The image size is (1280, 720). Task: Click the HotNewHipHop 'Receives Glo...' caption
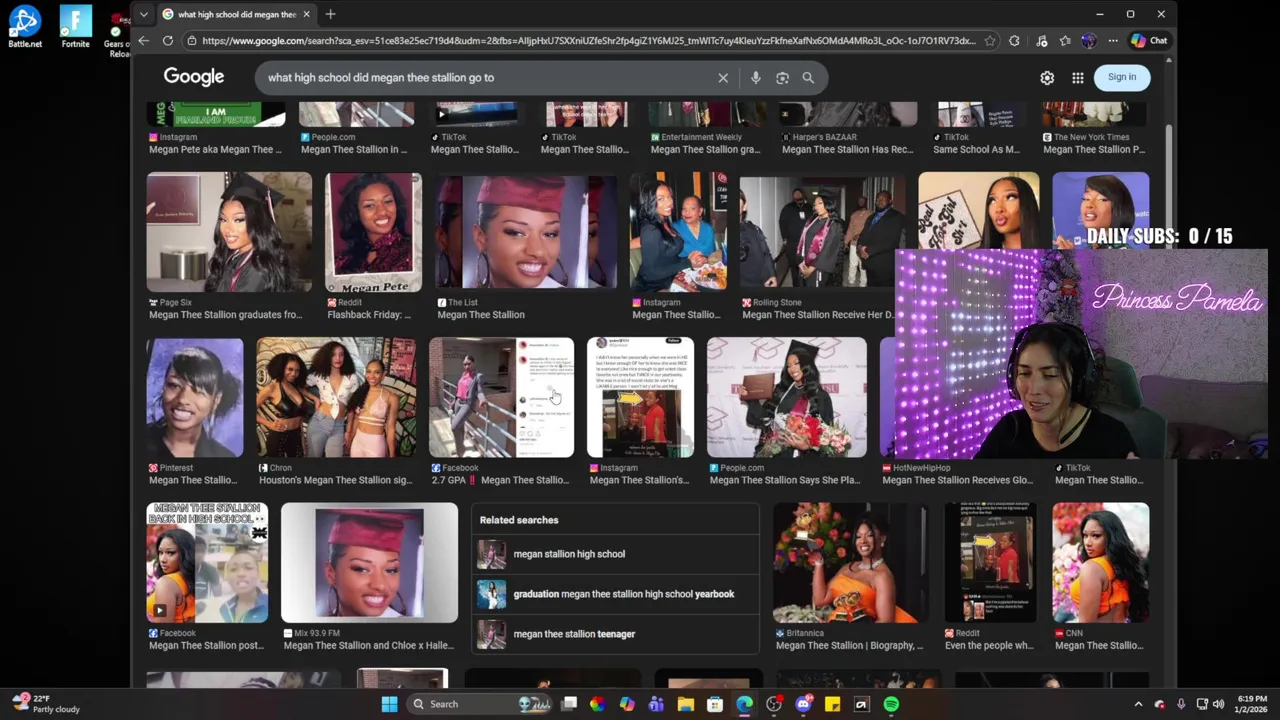(957, 480)
